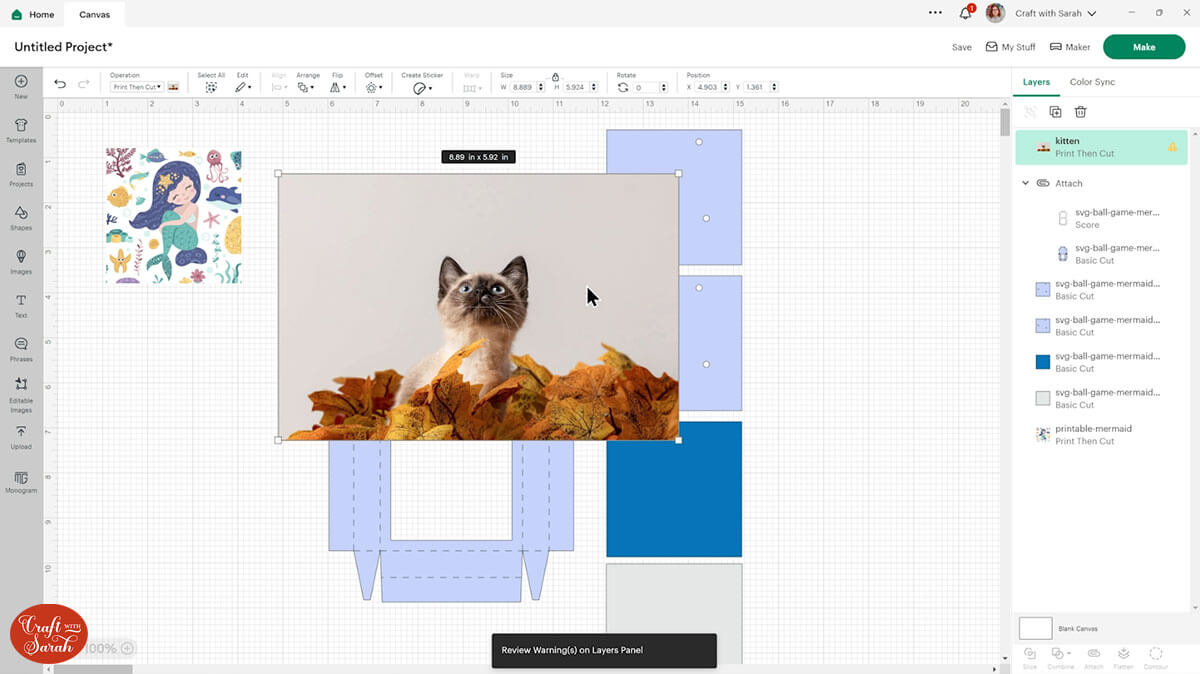Go to the Home tab
This screenshot has width=1200, height=674.
(x=33, y=15)
